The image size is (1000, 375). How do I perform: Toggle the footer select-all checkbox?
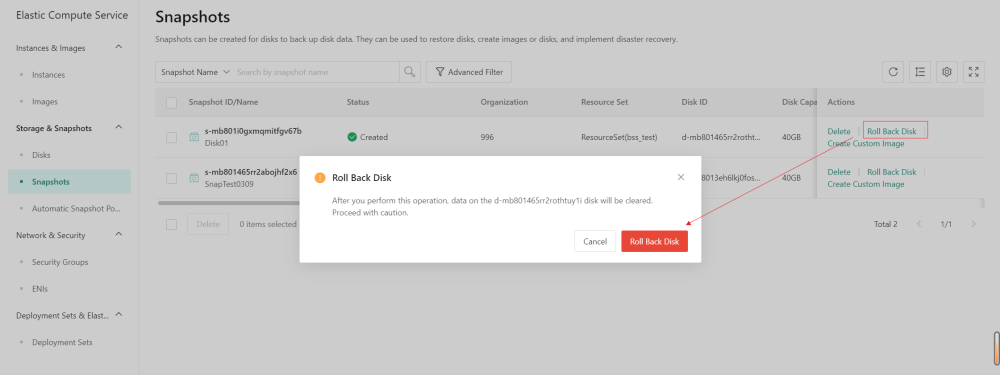pyautogui.click(x=172, y=224)
